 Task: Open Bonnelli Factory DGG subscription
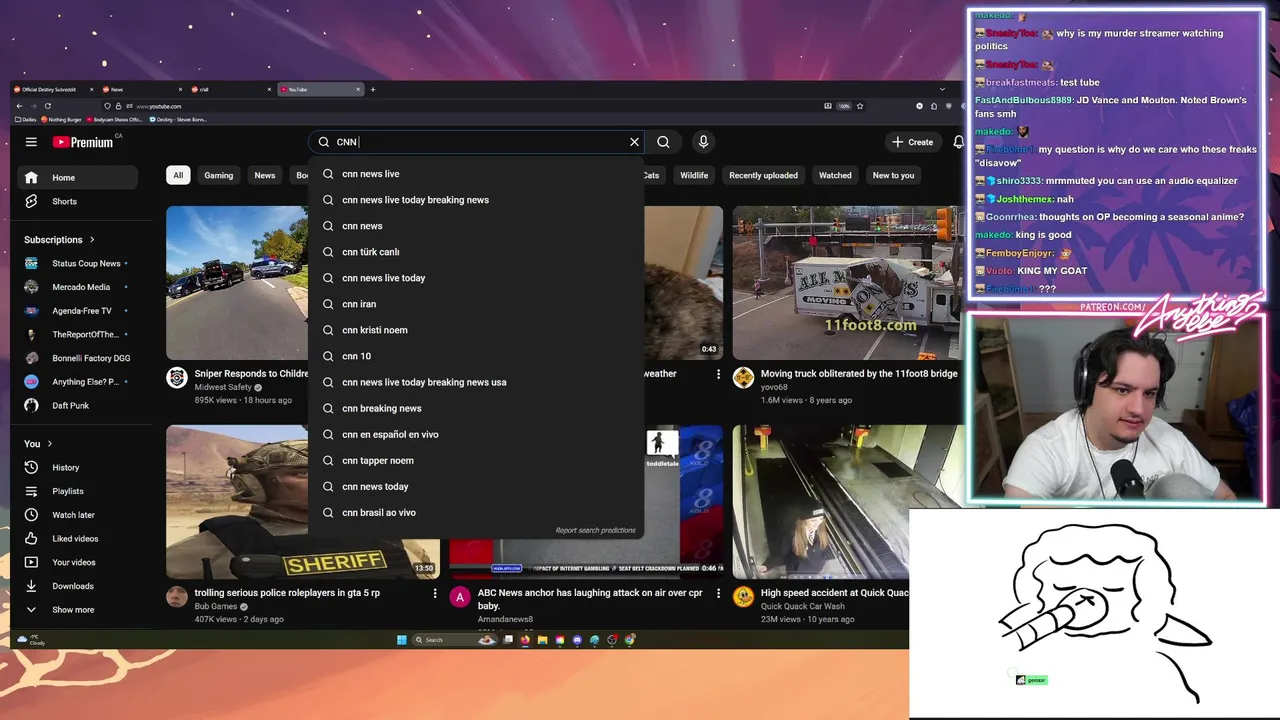(76, 358)
